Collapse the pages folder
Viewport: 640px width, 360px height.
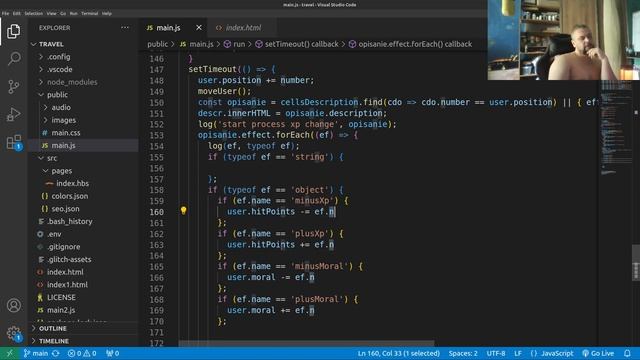(83, 171)
